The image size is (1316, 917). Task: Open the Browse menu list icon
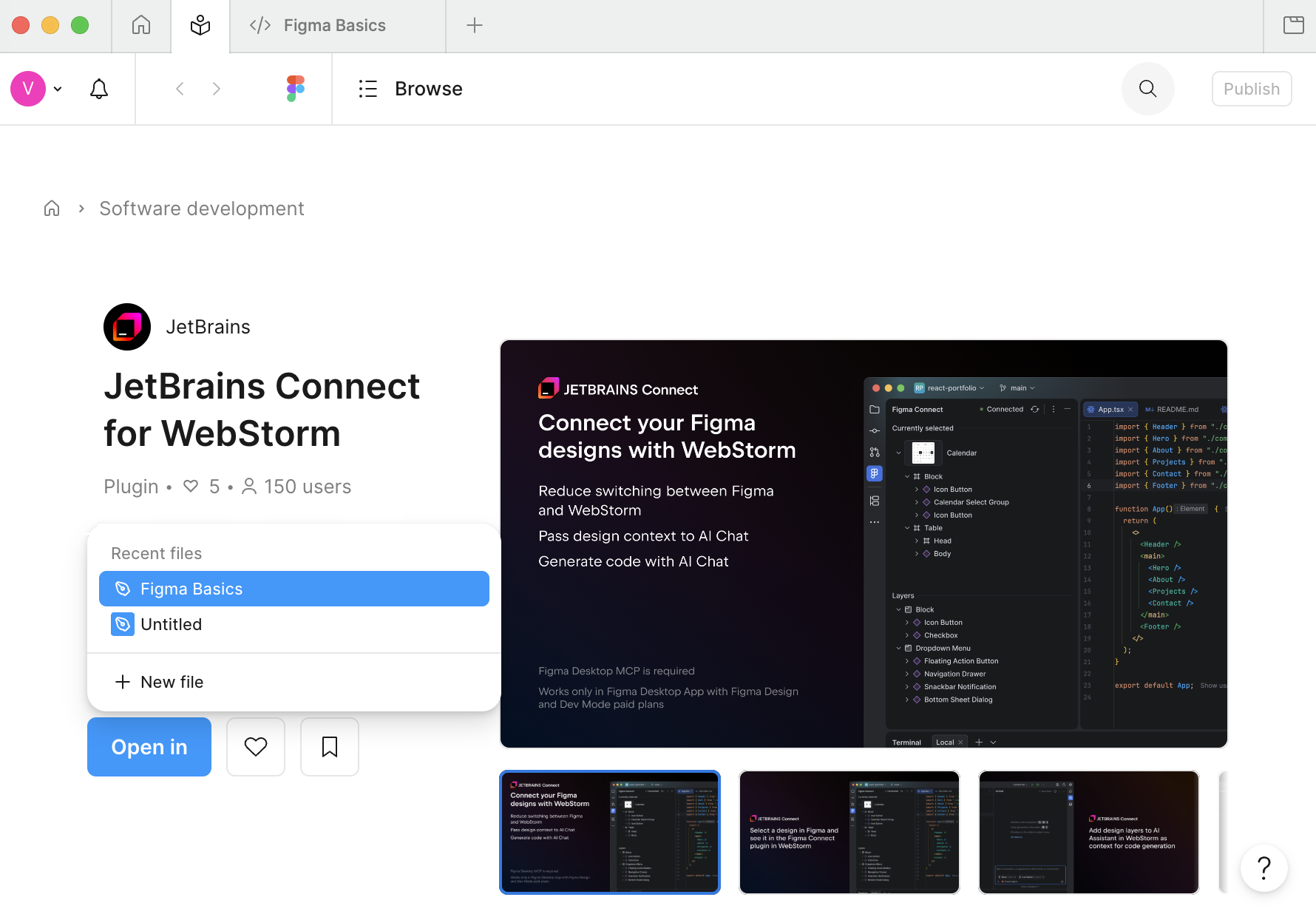(368, 89)
